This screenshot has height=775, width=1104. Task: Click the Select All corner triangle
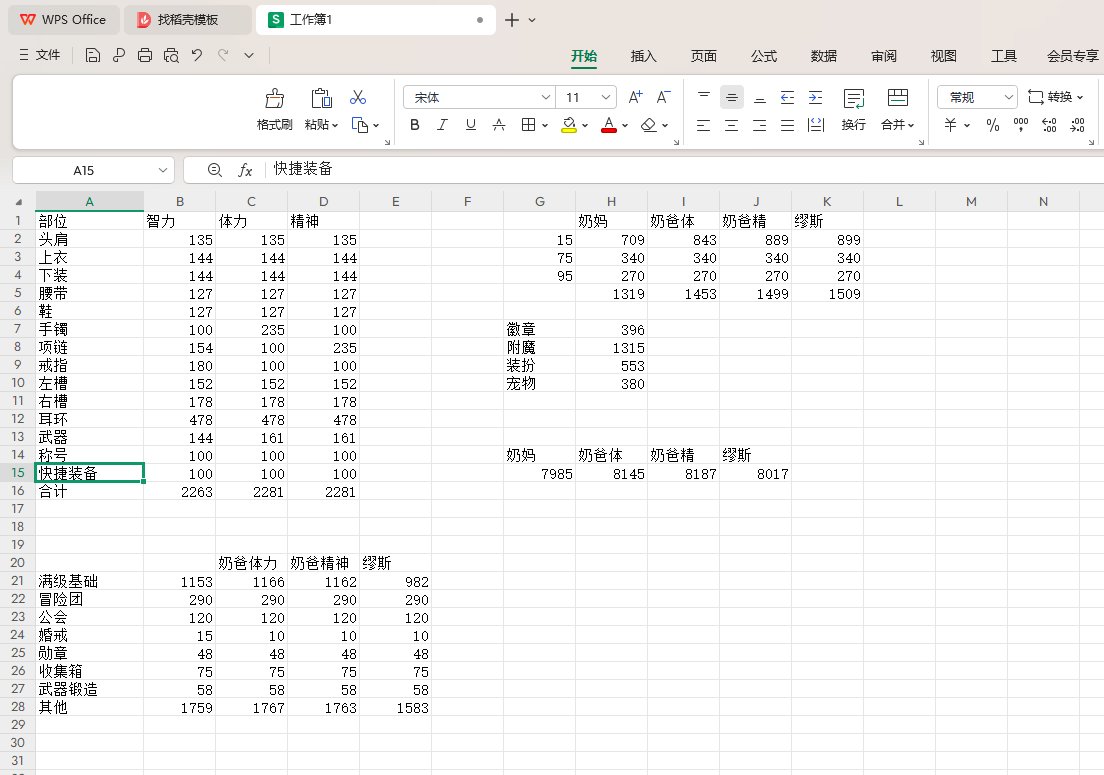(19, 202)
